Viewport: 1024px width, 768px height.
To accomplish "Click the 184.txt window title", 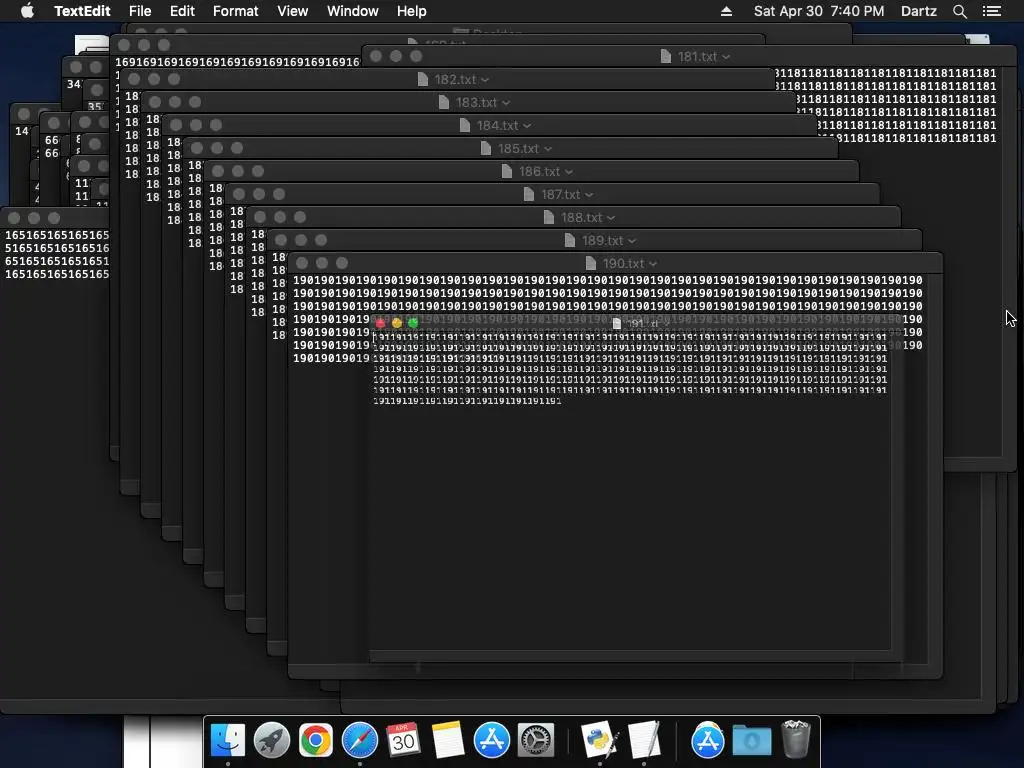I will coord(498,125).
